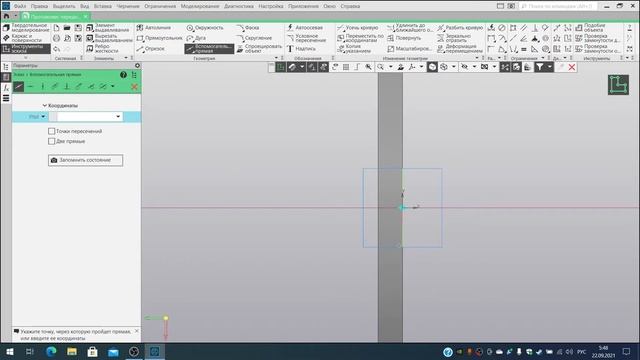The width and height of the screenshot is (640, 360).
Task: Open the filter dropdown arrow
Action: pyautogui.click(x=550, y=67)
